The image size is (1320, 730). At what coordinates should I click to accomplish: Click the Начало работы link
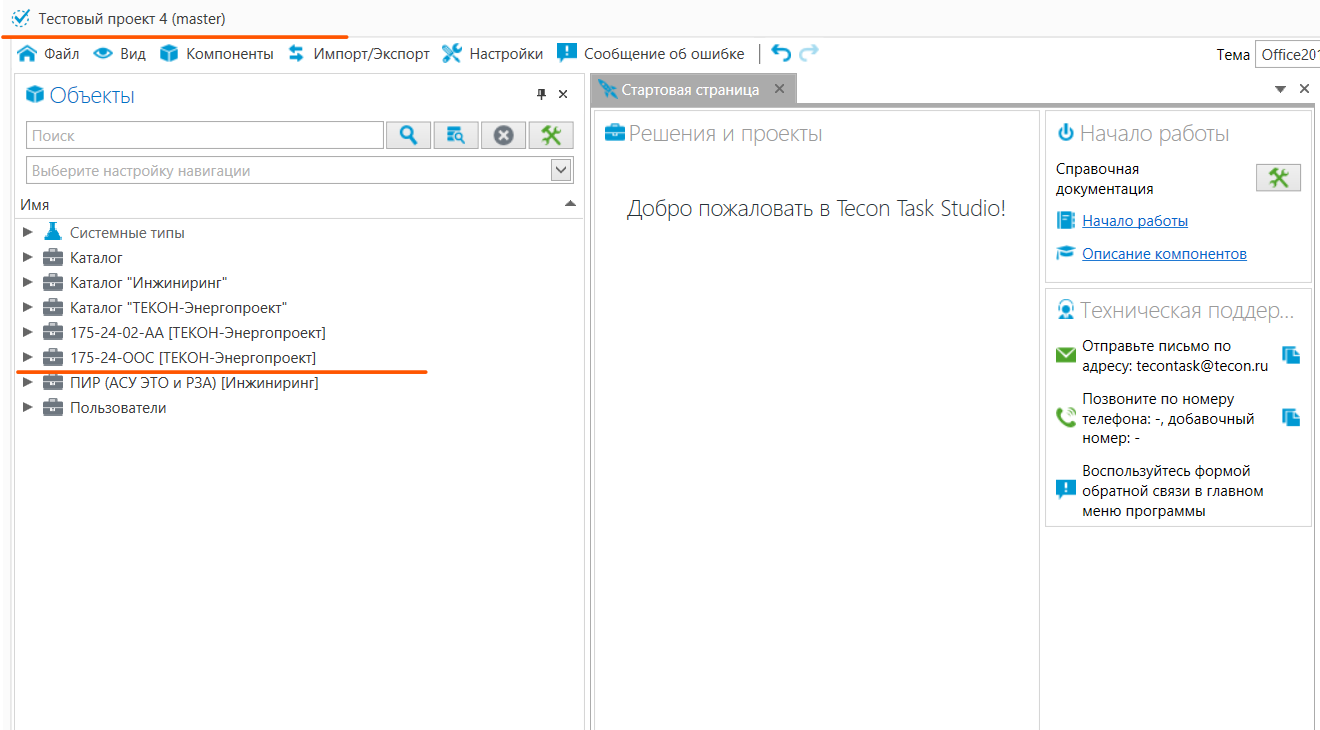(x=1135, y=221)
